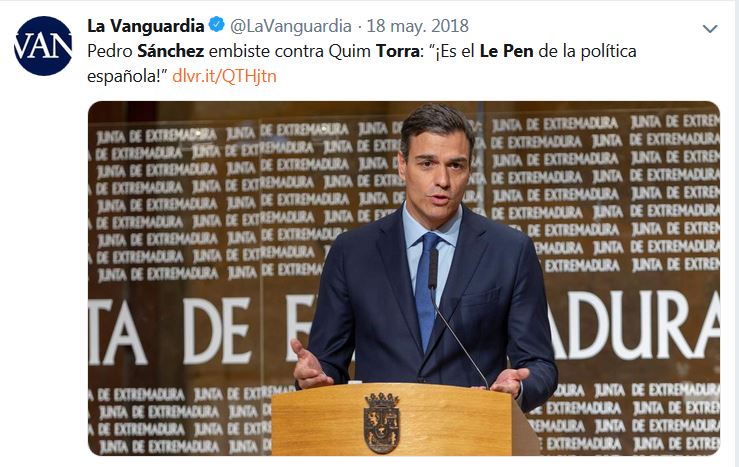Expand the tweet options chevron

click(x=710, y=29)
